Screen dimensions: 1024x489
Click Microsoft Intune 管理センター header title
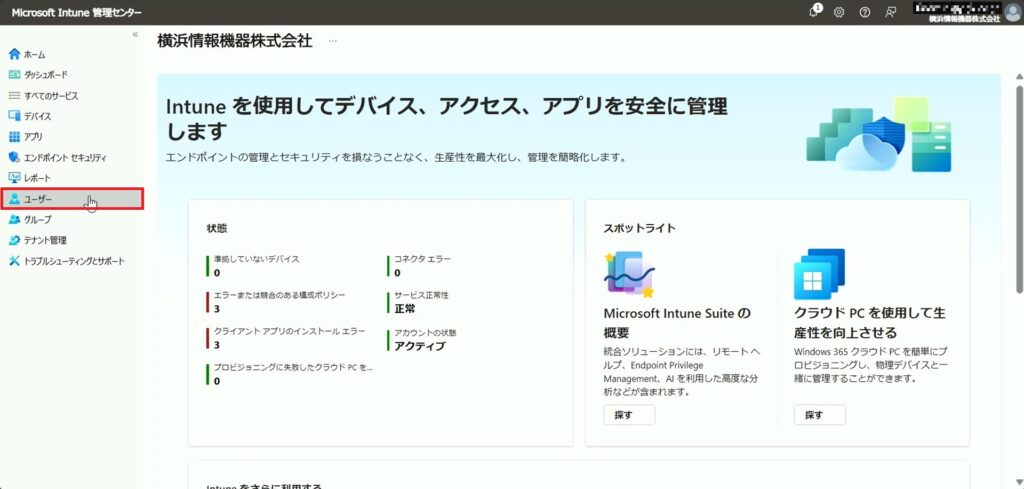coord(76,12)
